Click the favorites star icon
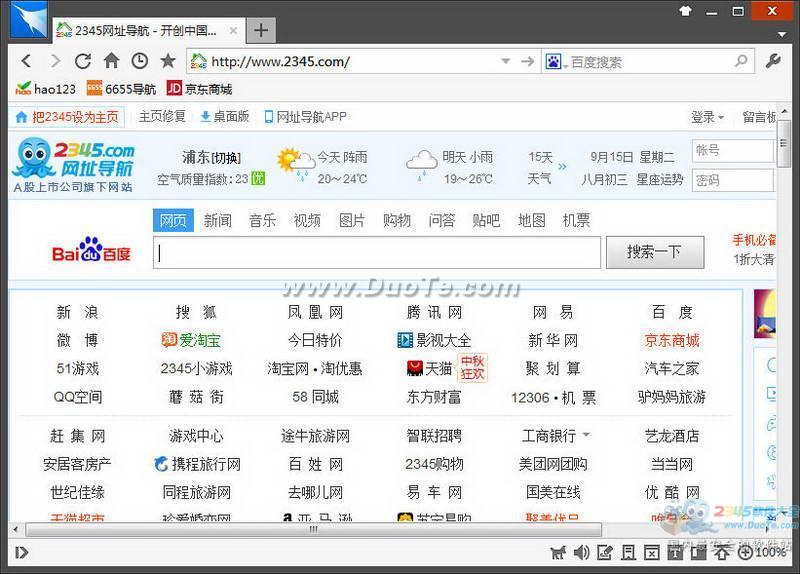 tap(168, 61)
